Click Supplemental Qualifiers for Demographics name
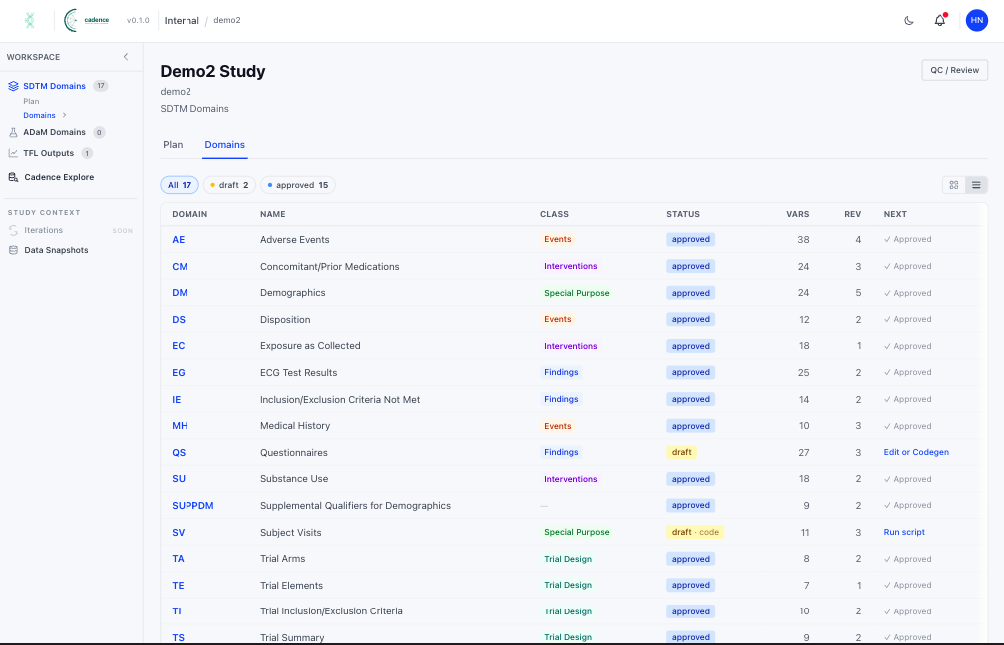Viewport: 1004px width, 645px height. [x=355, y=506]
